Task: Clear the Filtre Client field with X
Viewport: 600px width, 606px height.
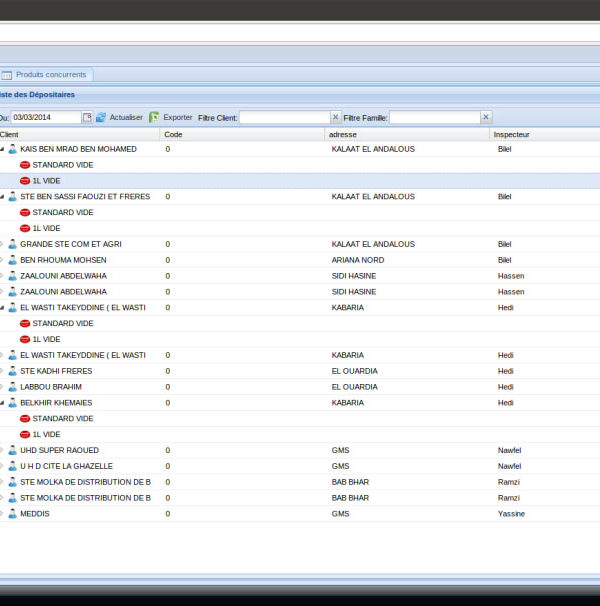Action: pos(335,117)
